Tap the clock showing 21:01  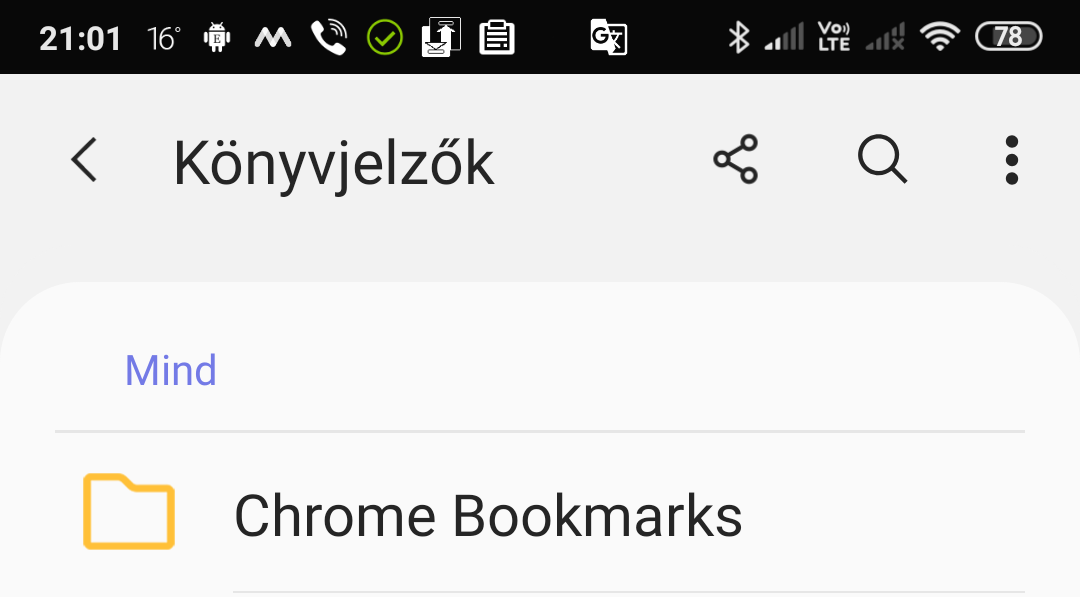coord(81,39)
